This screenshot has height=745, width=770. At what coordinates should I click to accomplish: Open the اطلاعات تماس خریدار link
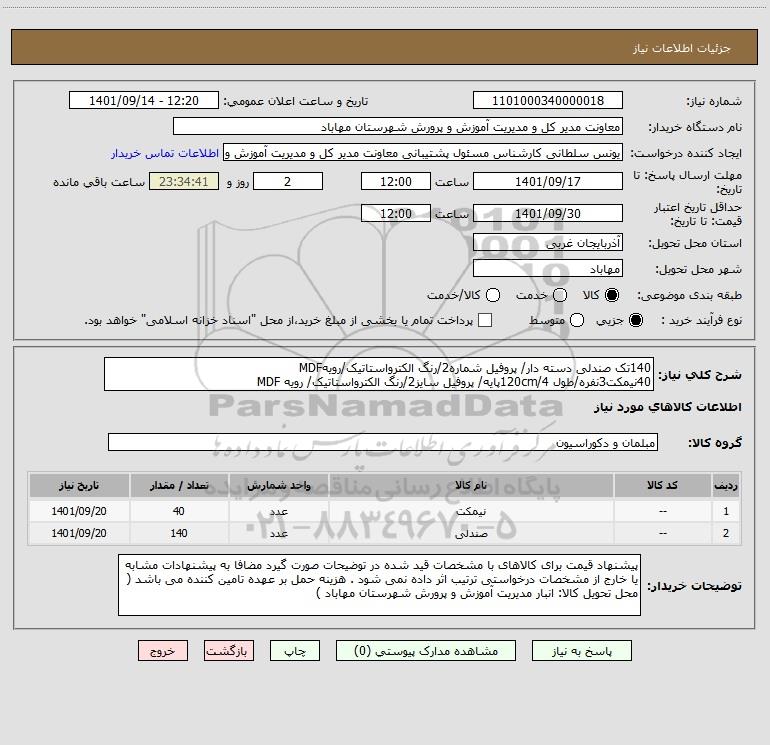(165, 153)
